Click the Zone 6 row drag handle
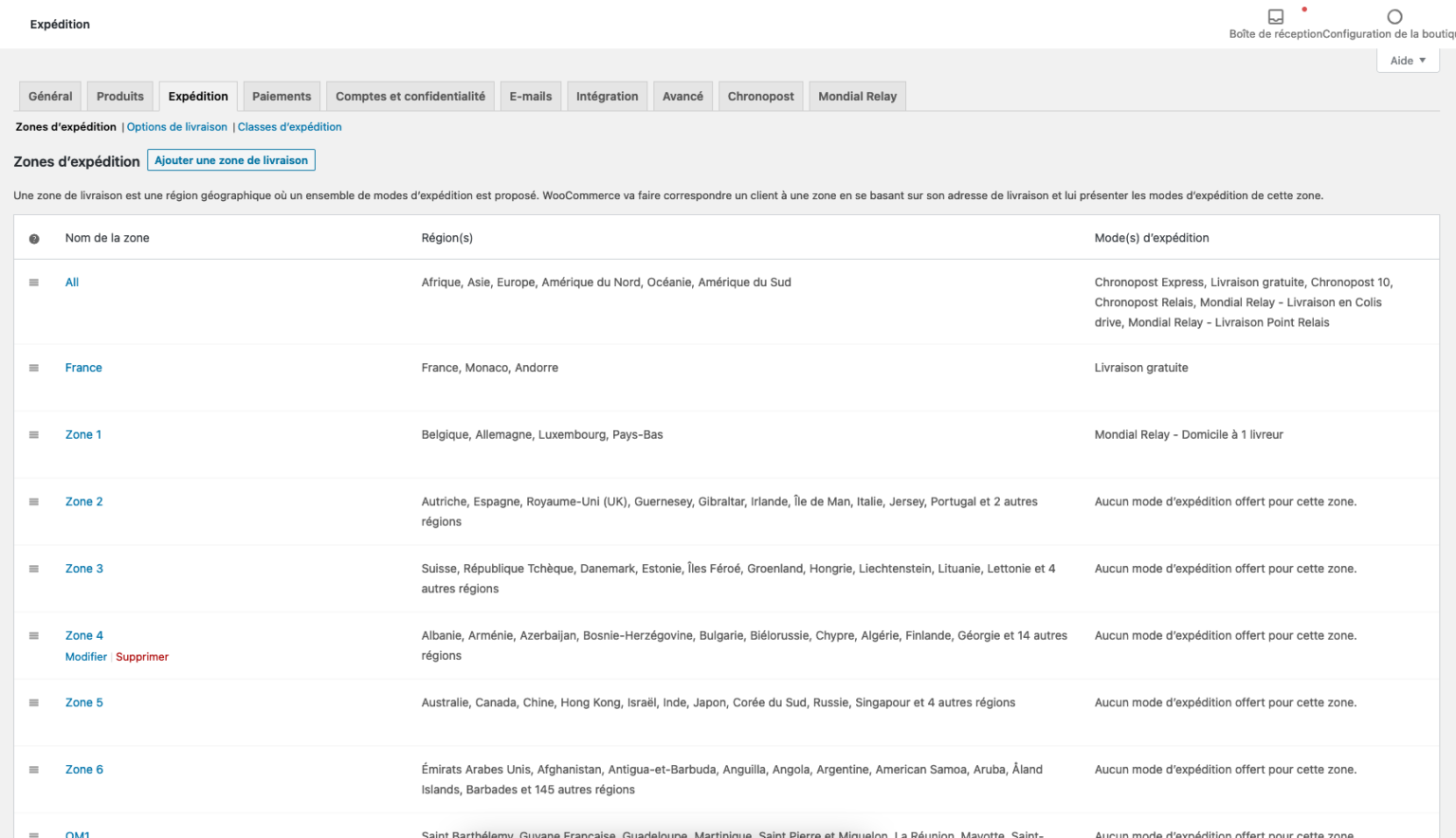The height and width of the screenshot is (838, 1456). pos(34,770)
